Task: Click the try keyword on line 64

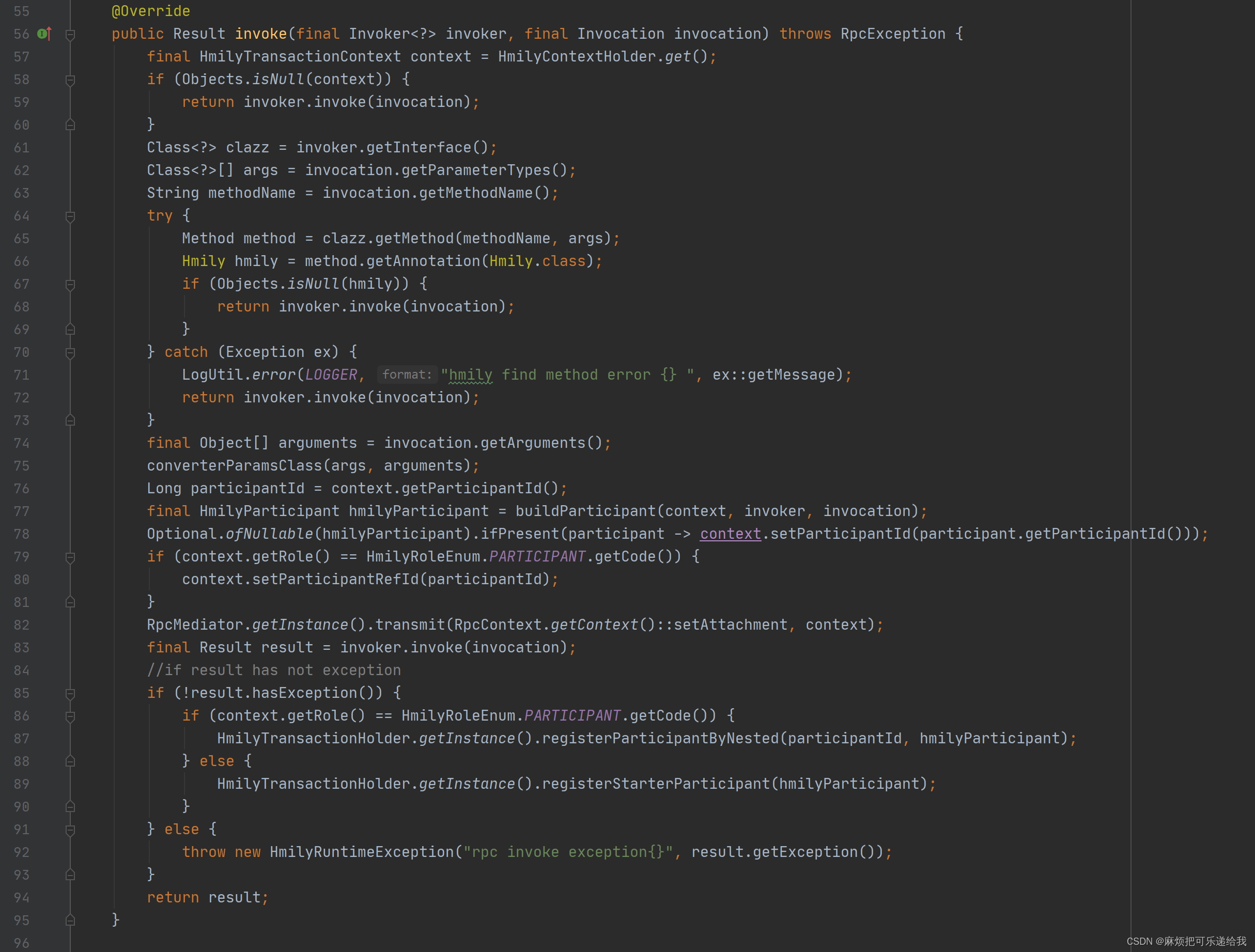Action: tap(160, 215)
